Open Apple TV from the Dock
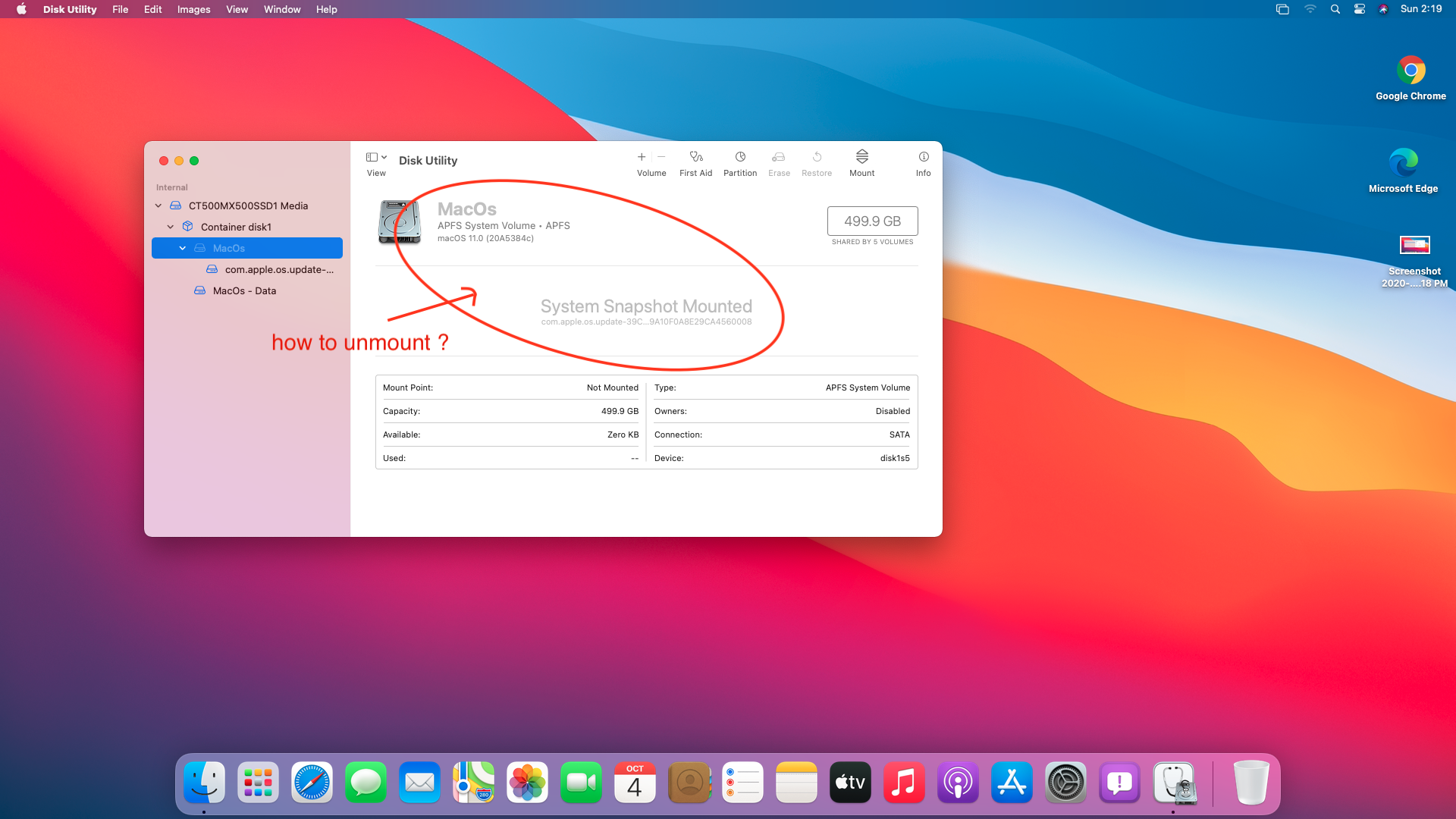1456x819 pixels. coord(850,783)
